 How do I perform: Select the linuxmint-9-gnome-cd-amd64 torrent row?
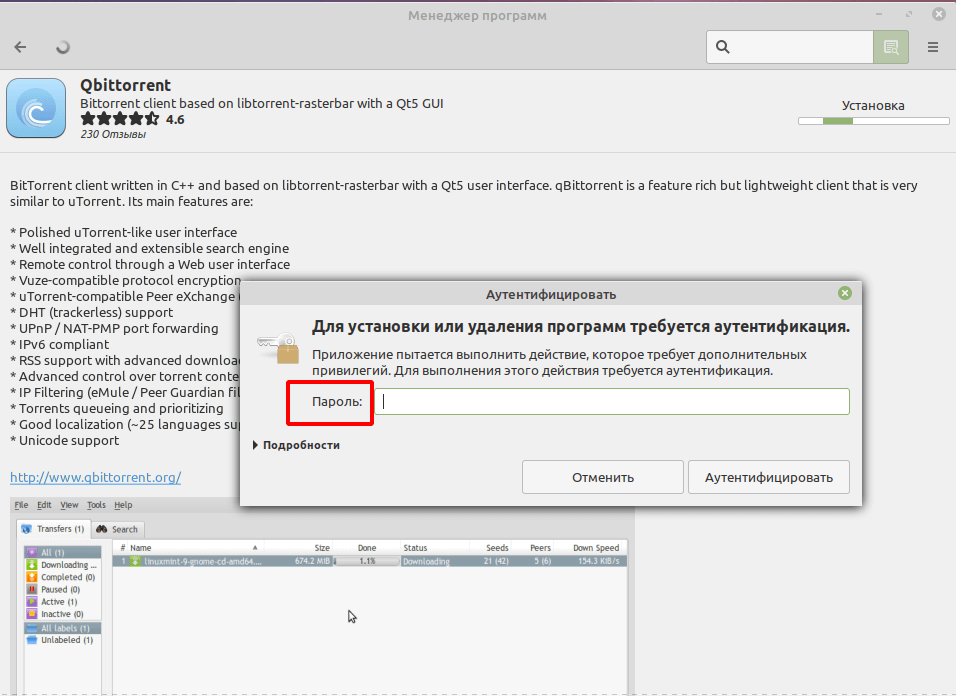point(369,561)
